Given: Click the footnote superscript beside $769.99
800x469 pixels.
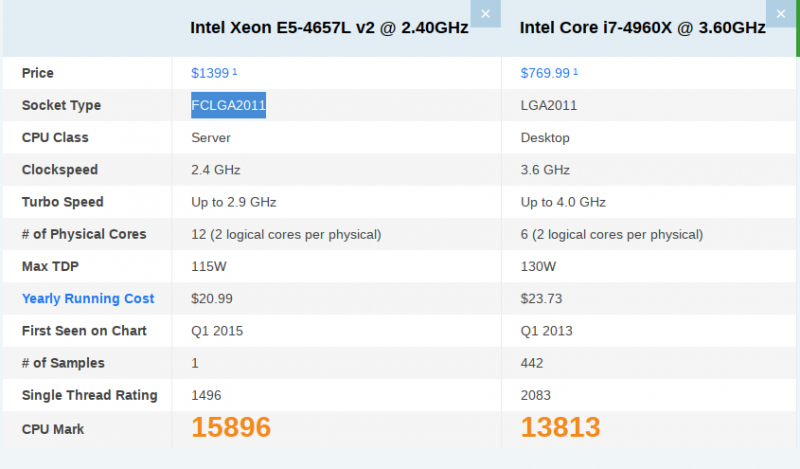Looking at the screenshot, I should (x=576, y=71).
